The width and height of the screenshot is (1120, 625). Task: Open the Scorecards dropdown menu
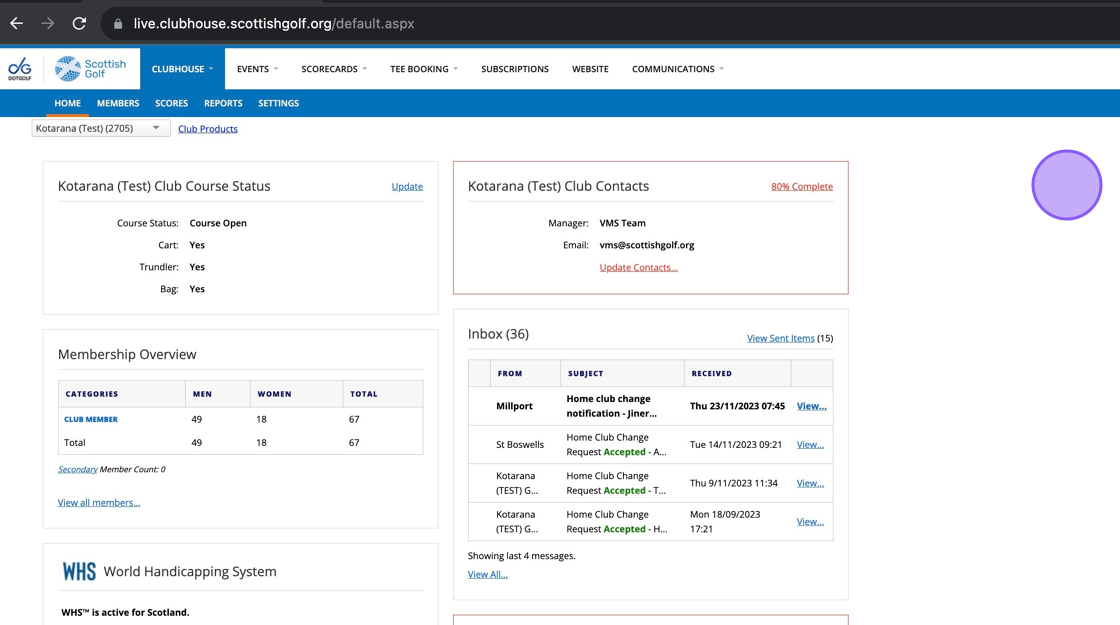(x=334, y=69)
